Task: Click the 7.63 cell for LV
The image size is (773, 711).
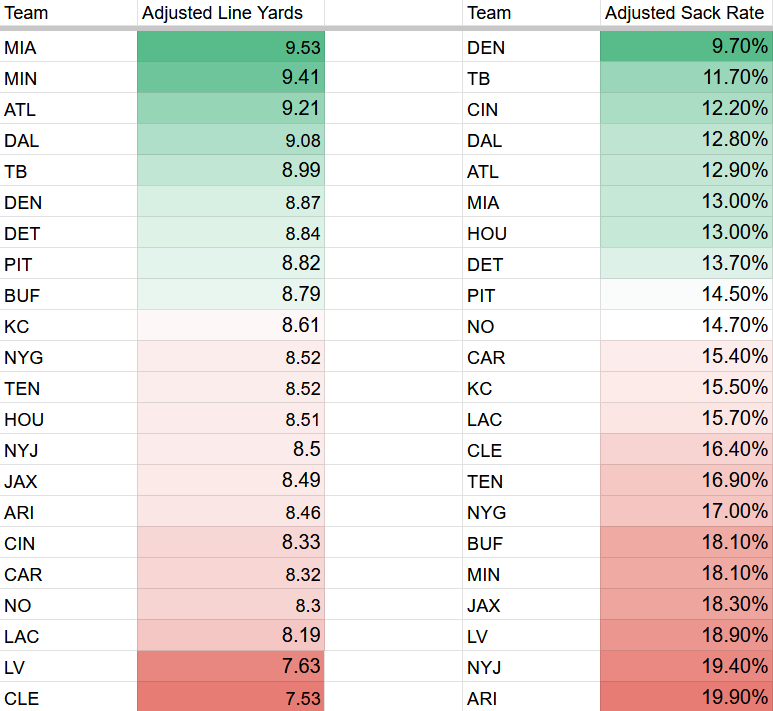Action: (231, 667)
